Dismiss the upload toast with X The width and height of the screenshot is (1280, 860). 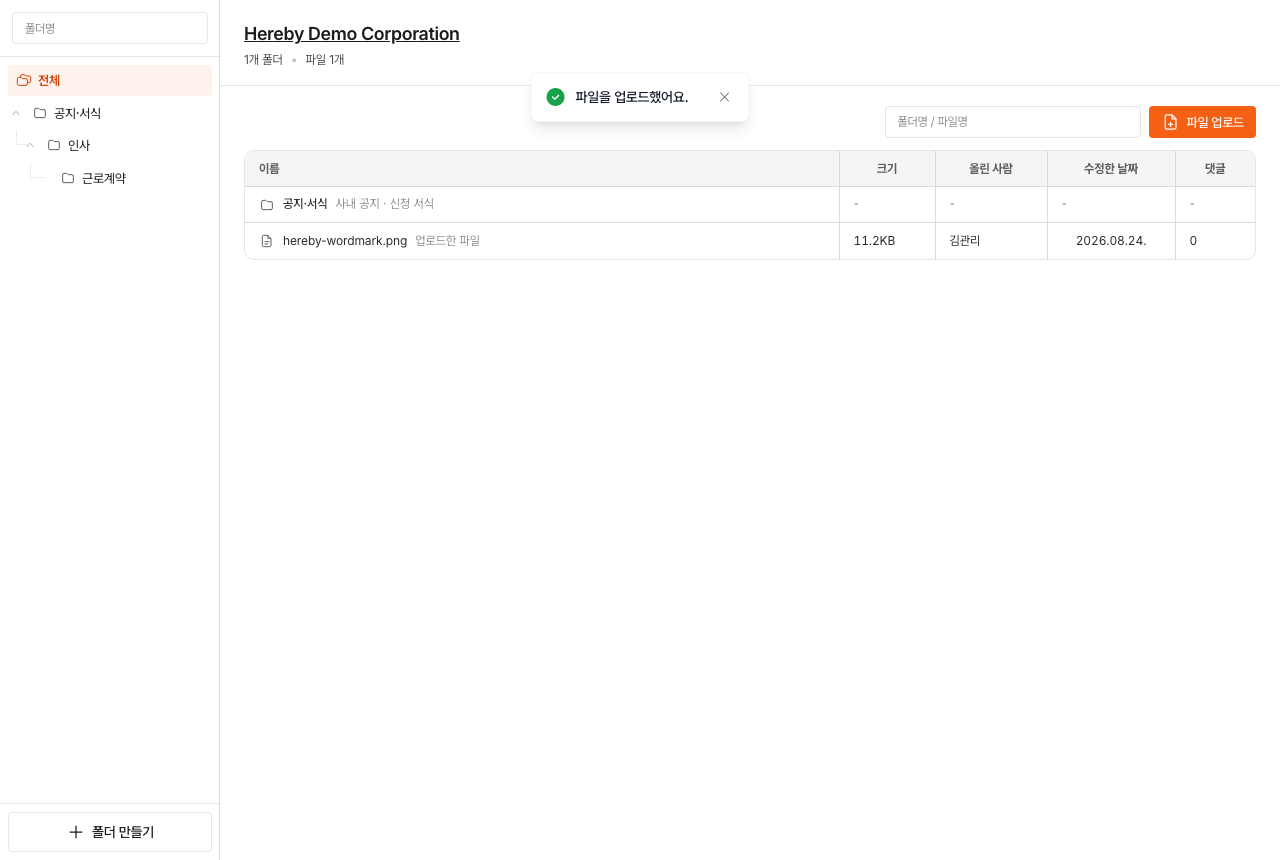[x=725, y=97]
